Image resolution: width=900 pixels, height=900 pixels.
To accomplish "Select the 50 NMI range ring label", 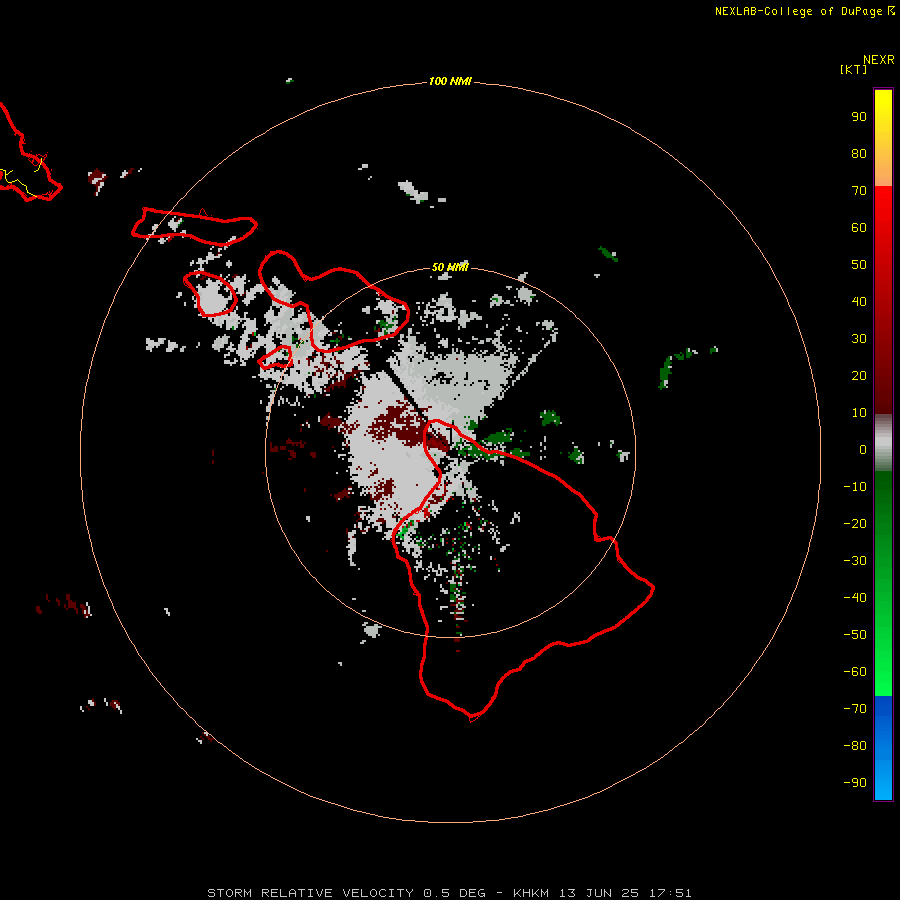I will tap(450, 267).
